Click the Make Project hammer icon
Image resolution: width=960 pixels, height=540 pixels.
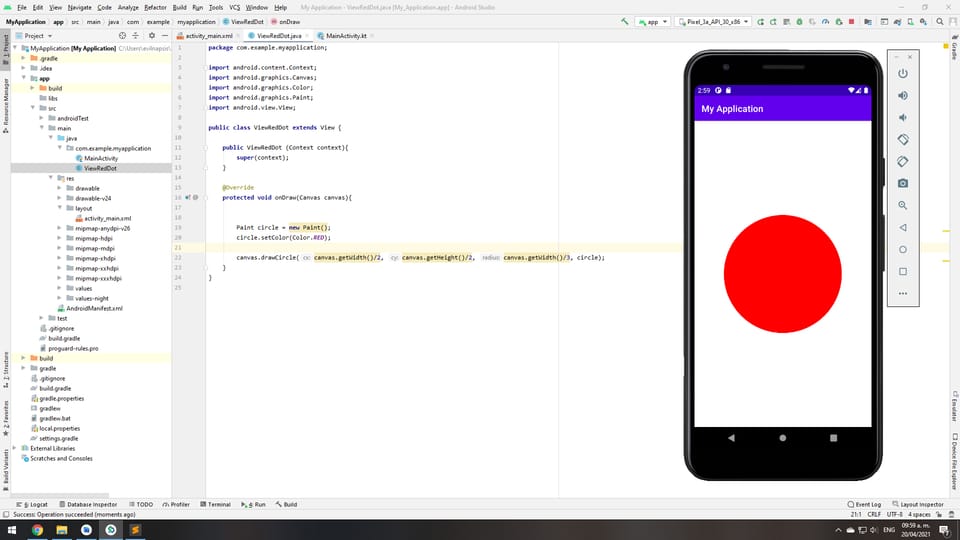624,21
